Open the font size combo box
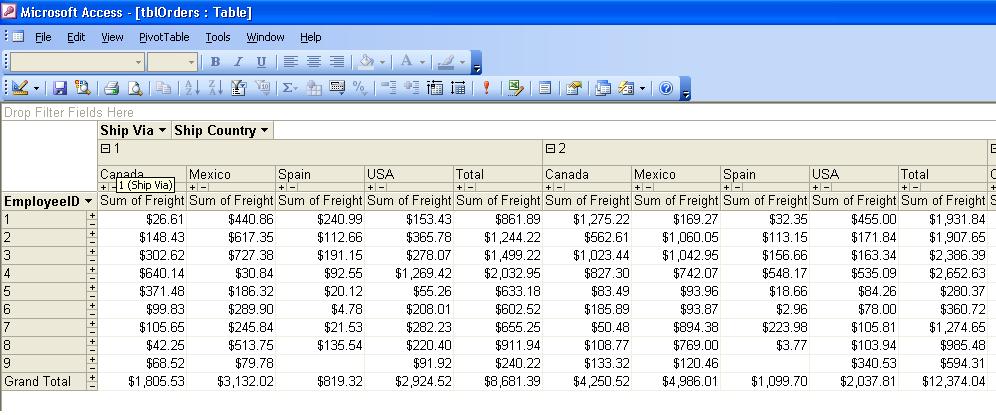 [x=173, y=62]
